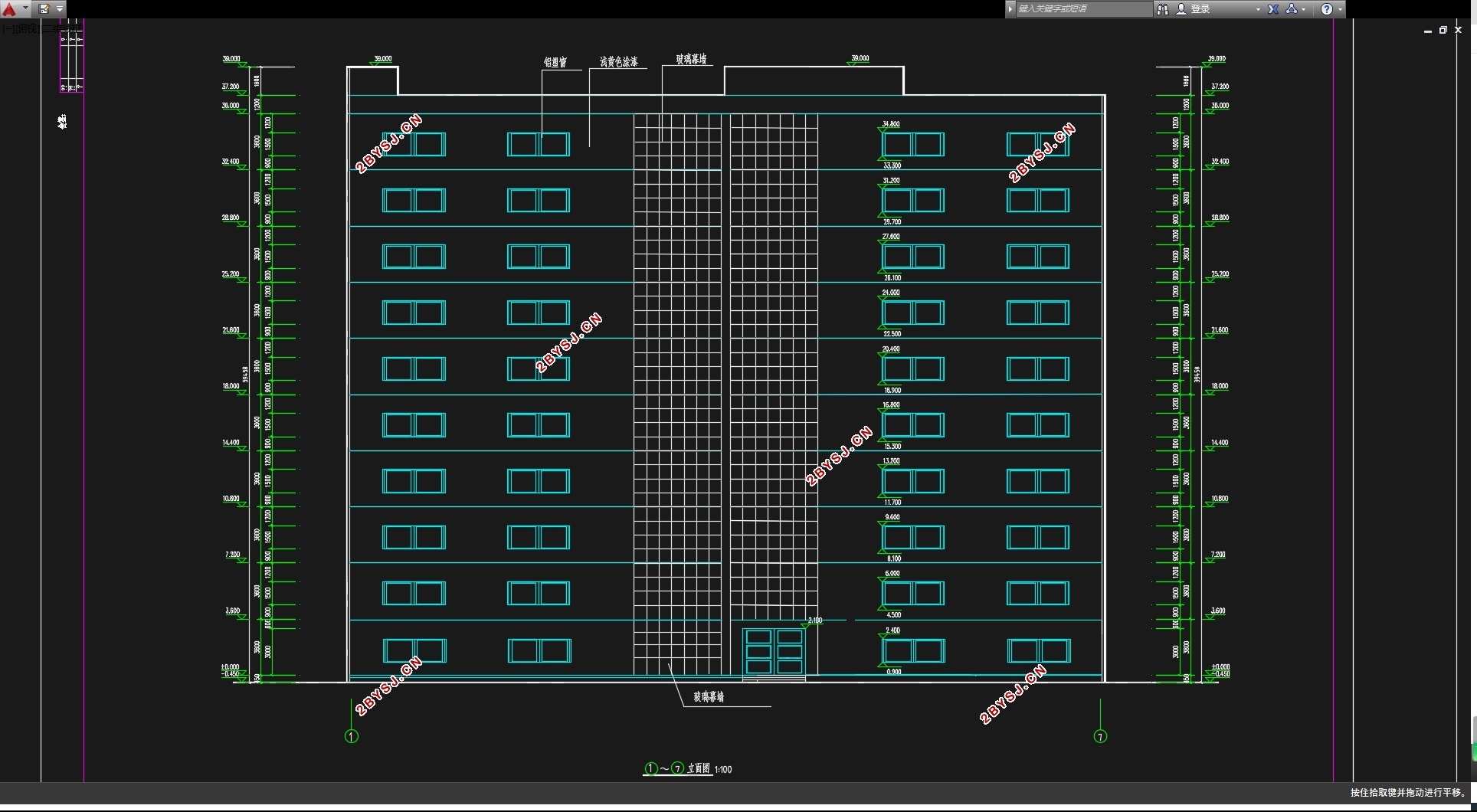Click the Stay Connected triangle icon
Viewport: 1477px width, 812px height.
coord(1292,9)
